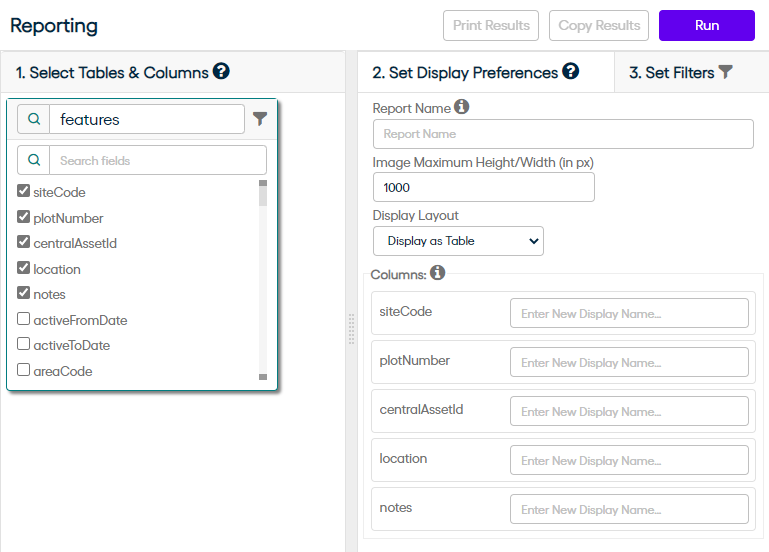Image resolution: width=769 pixels, height=552 pixels.
Task: Enable the activeFromDate checkbox
Action: (24, 320)
